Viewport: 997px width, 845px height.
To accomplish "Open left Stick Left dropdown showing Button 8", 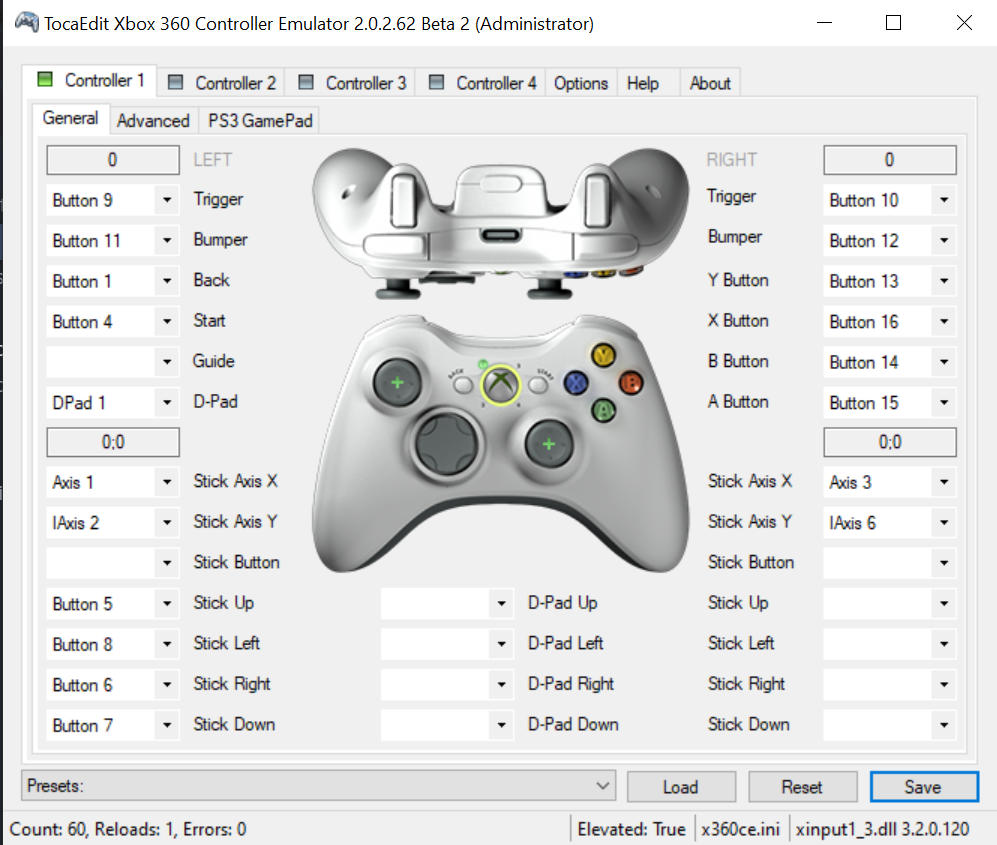I will pyautogui.click(x=113, y=644).
